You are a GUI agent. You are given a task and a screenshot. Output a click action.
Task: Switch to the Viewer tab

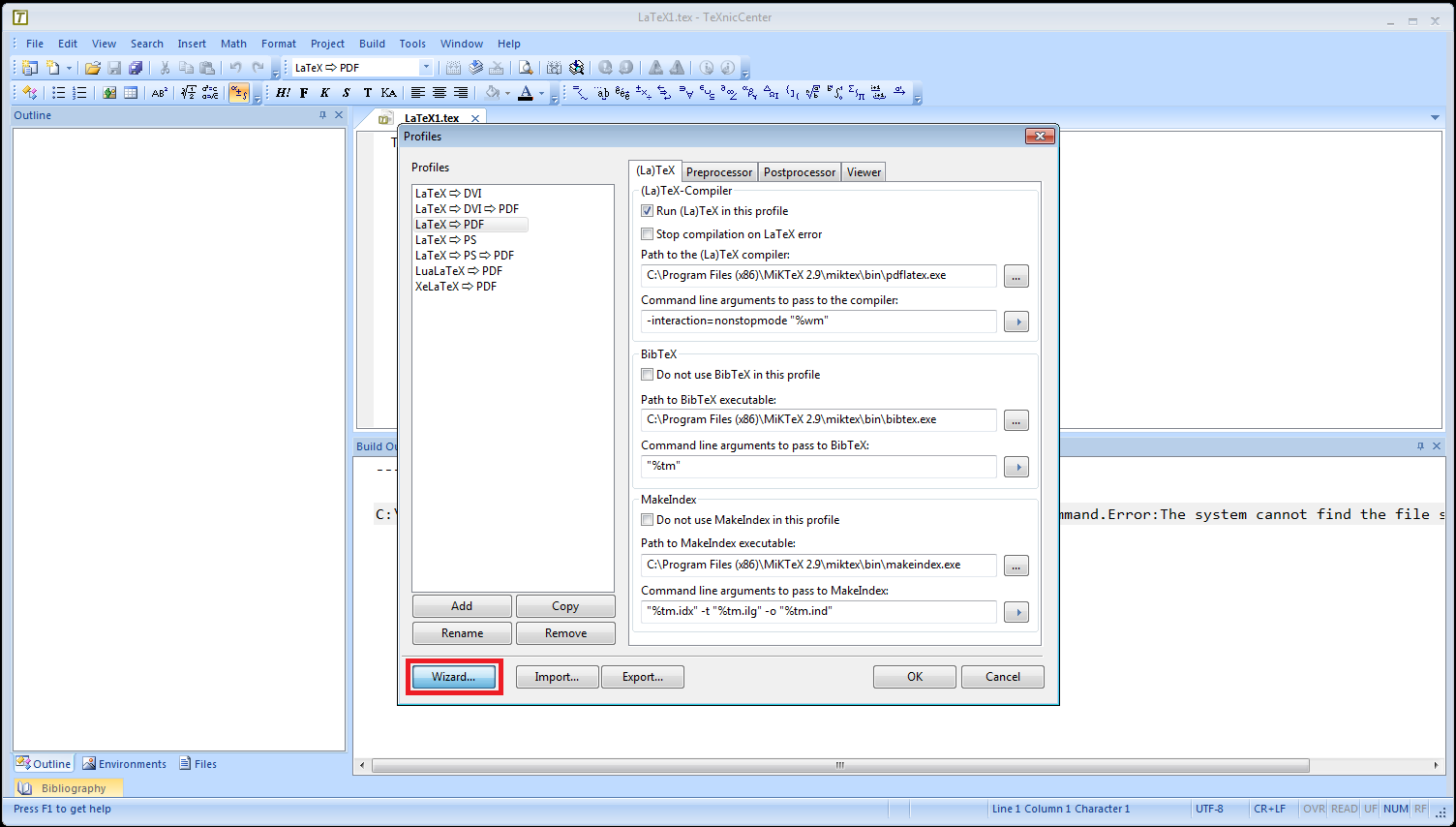pyautogui.click(x=864, y=172)
